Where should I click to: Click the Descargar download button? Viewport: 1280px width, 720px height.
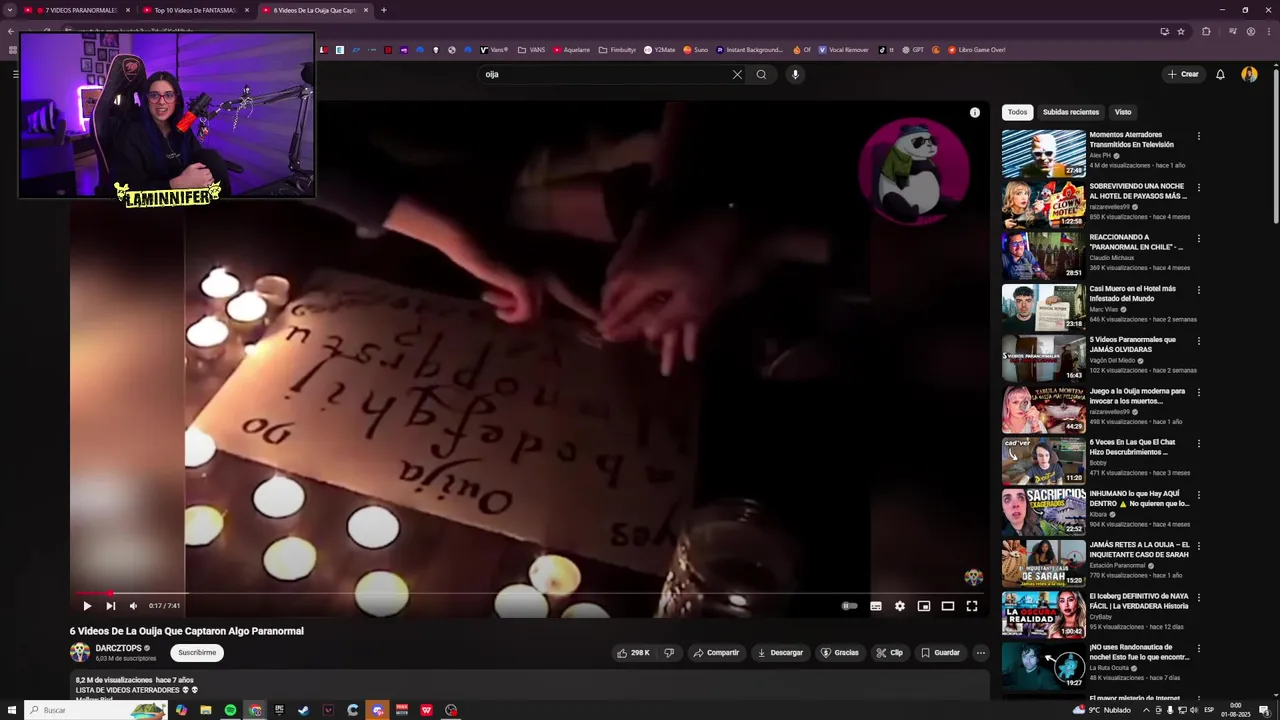780,653
